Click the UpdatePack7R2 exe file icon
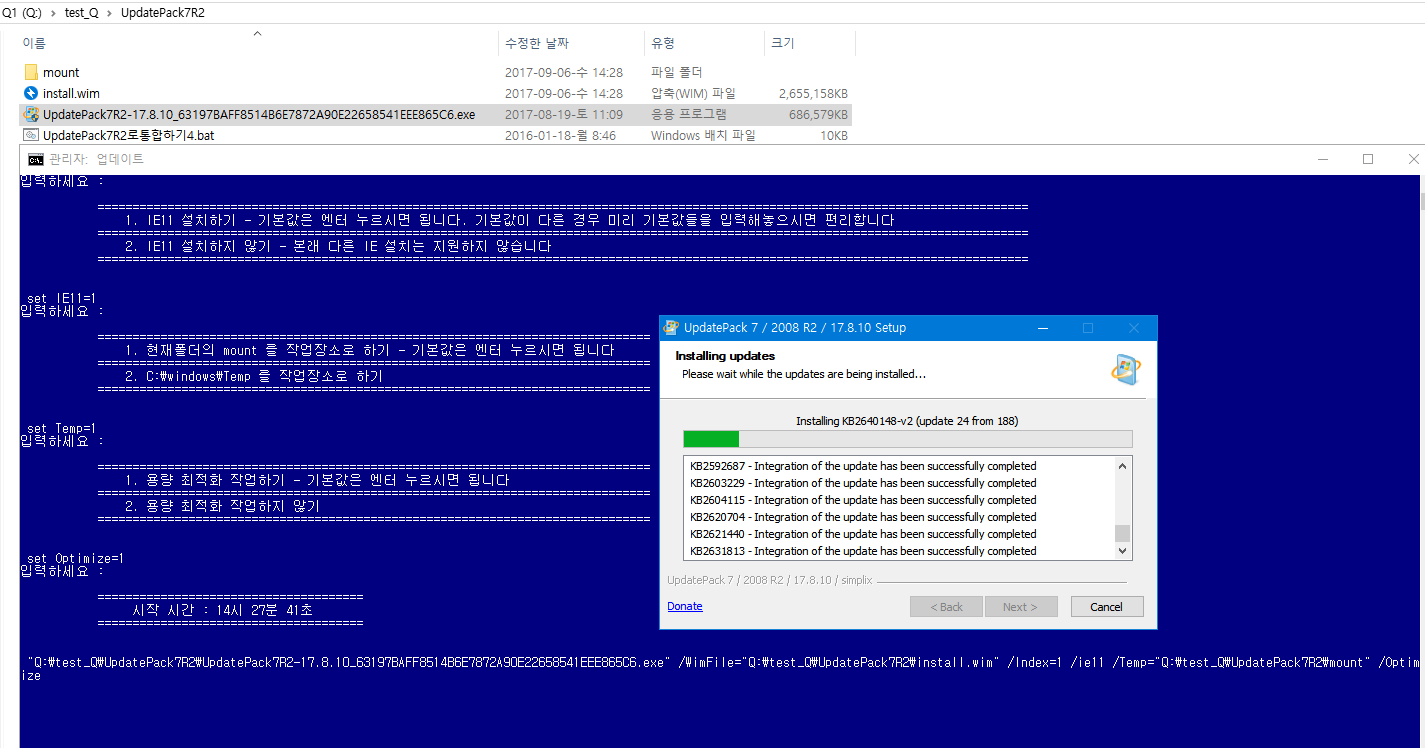1425x748 pixels. tap(31, 114)
